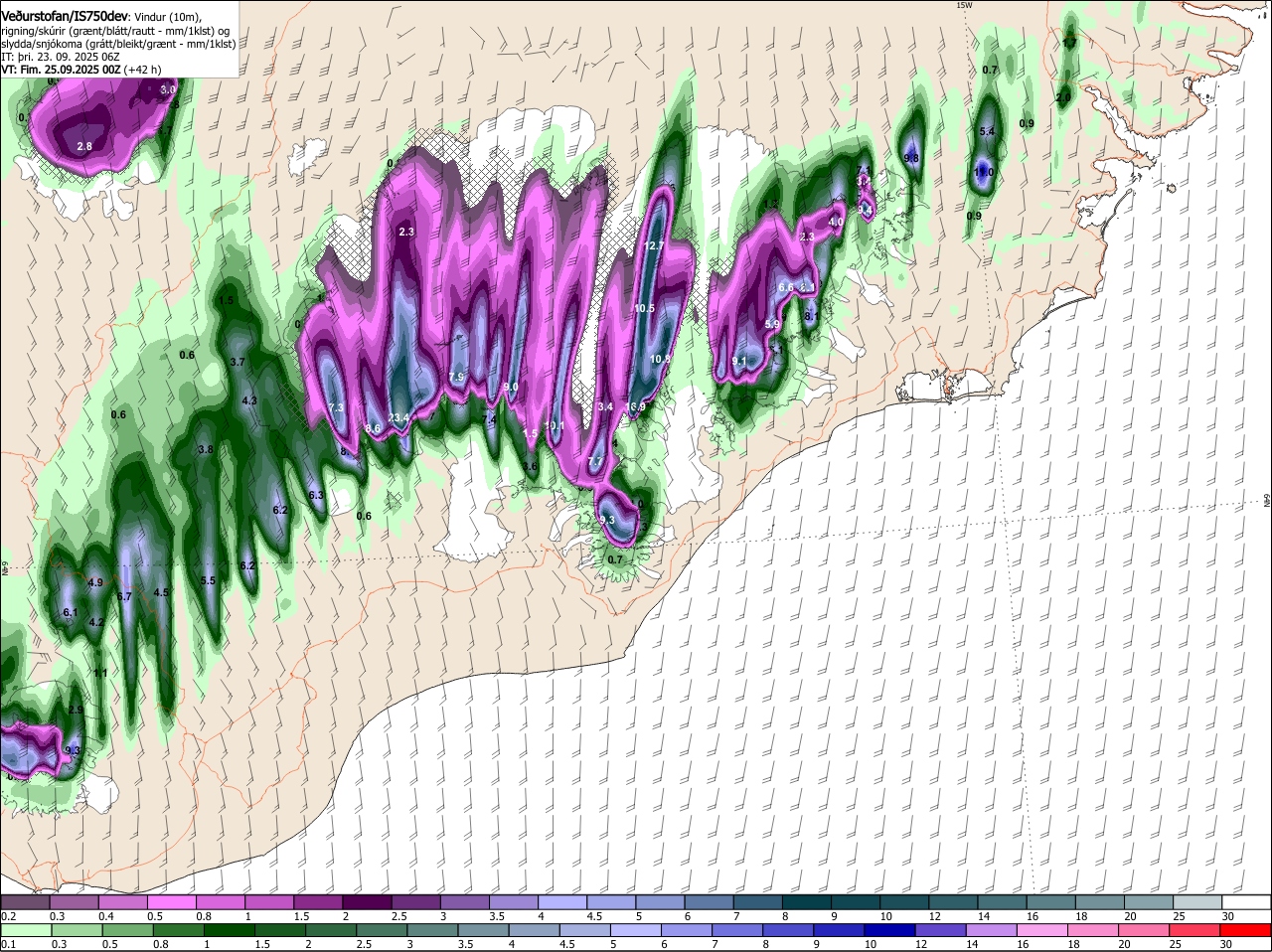Pick the dark teal snow legend swatch between 8 and 9
Screen dimensions: 1272x952
(x=808, y=902)
